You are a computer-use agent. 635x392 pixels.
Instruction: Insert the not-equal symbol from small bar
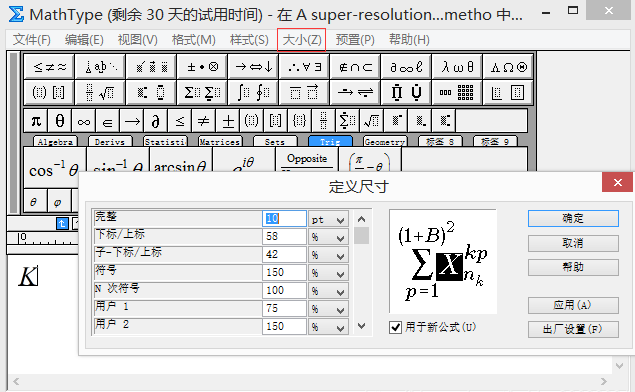point(203,121)
